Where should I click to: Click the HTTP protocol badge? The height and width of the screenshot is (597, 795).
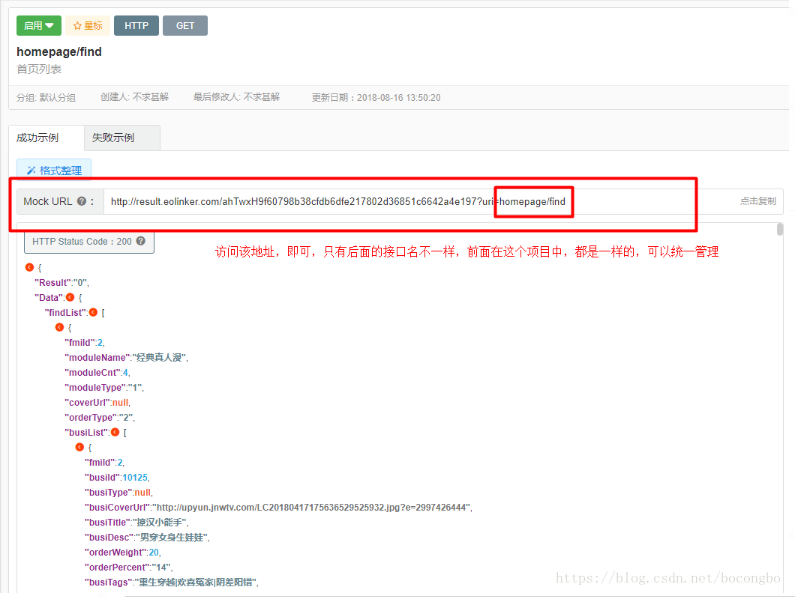tap(136, 25)
